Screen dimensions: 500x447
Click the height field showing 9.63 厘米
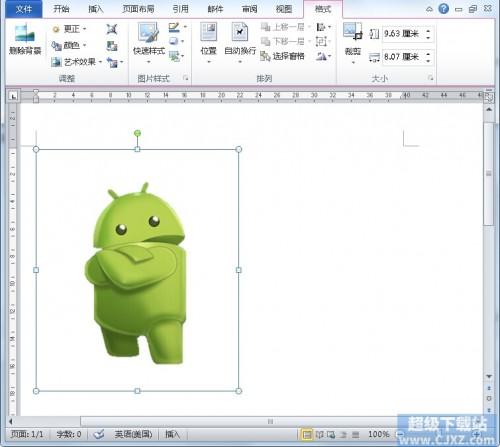pos(403,34)
